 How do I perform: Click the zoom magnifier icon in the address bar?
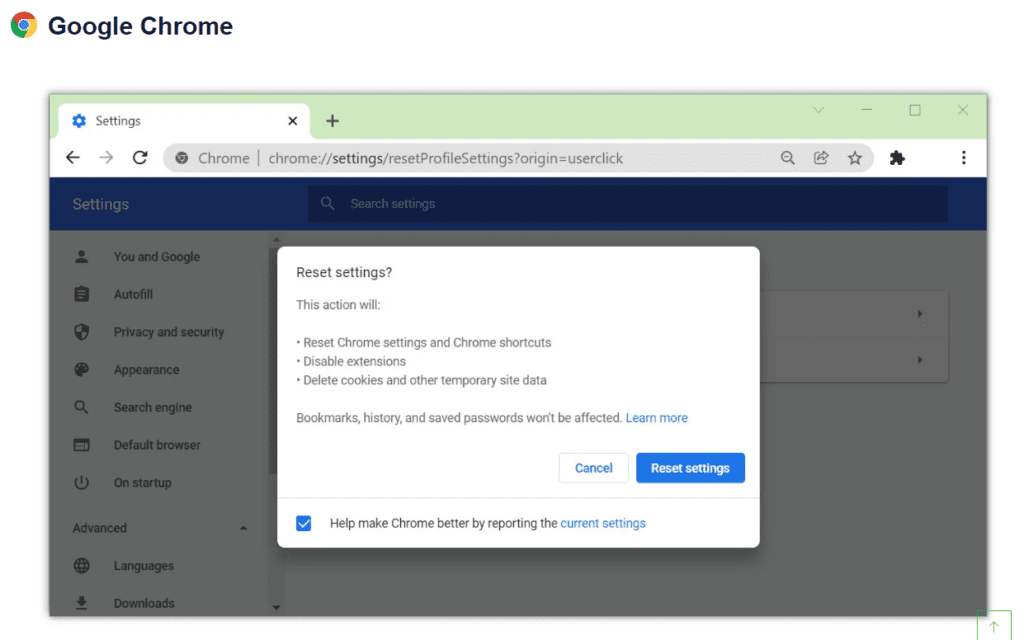click(x=788, y=157)
